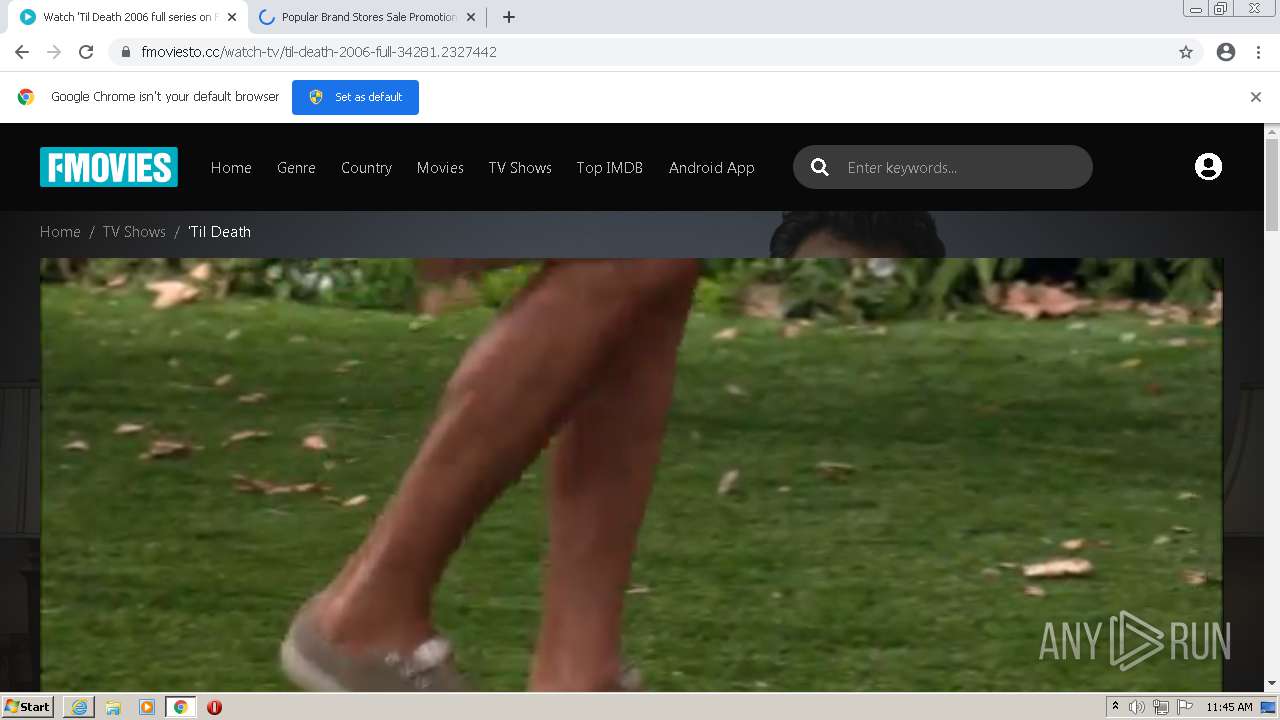Viewport: 1280px width, 720px height.
Task: Close the 'Til Death tab
Action: pos(232,17)
